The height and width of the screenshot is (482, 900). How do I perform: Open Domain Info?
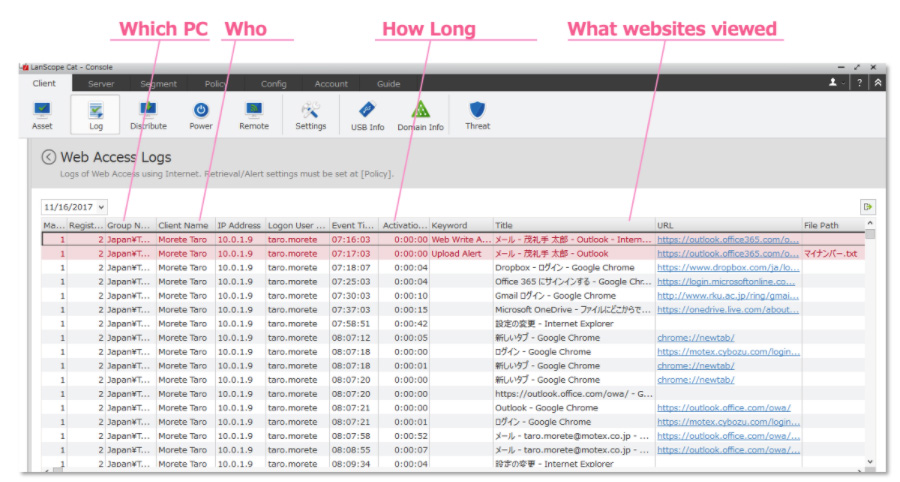coord(420,116)
